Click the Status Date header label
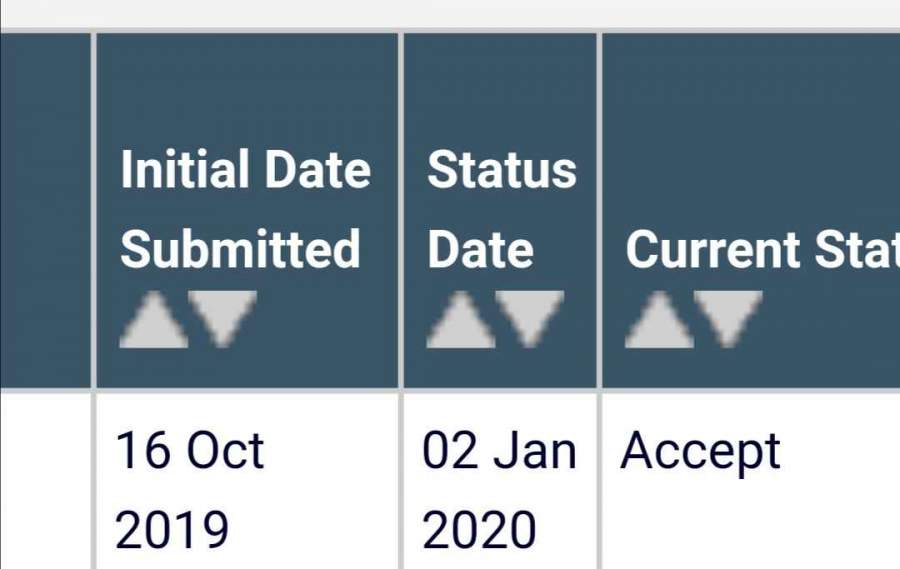Image resolution: width=900 pixels, height=569 pixels. click(x=501, y=209)
